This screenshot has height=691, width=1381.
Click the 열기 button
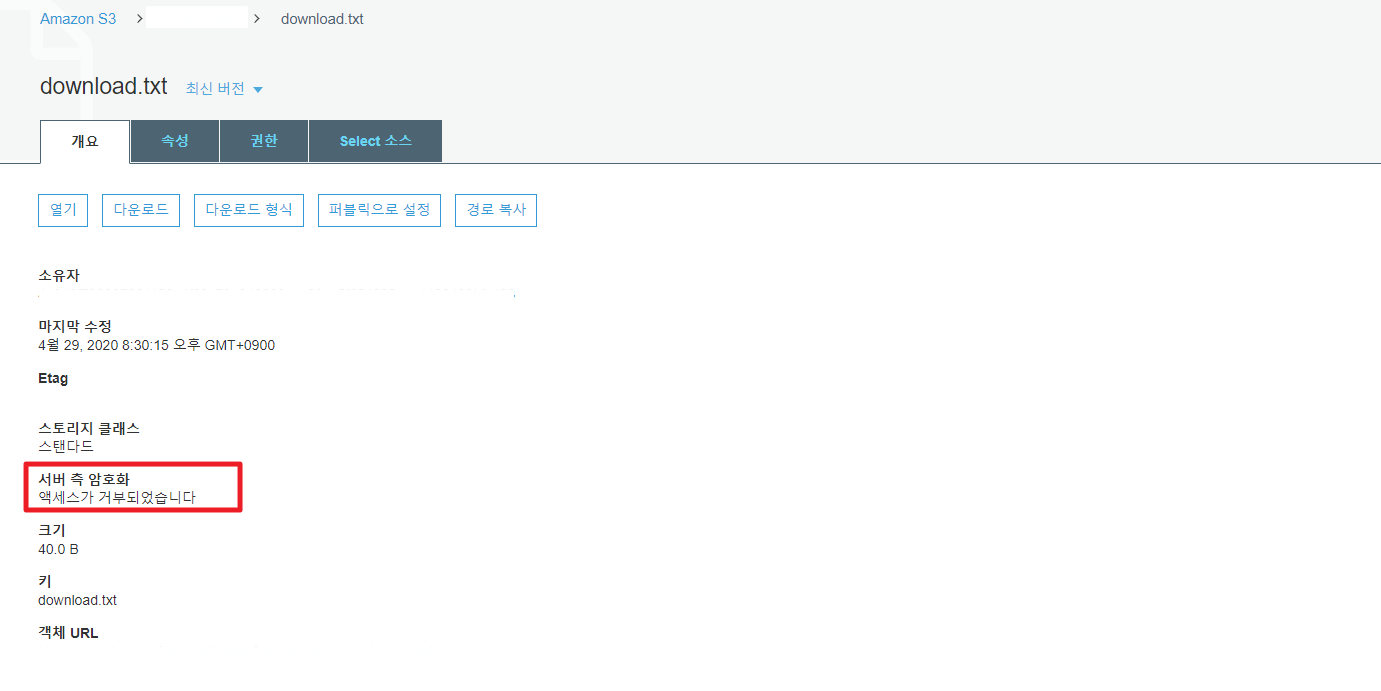click(63, 210)
